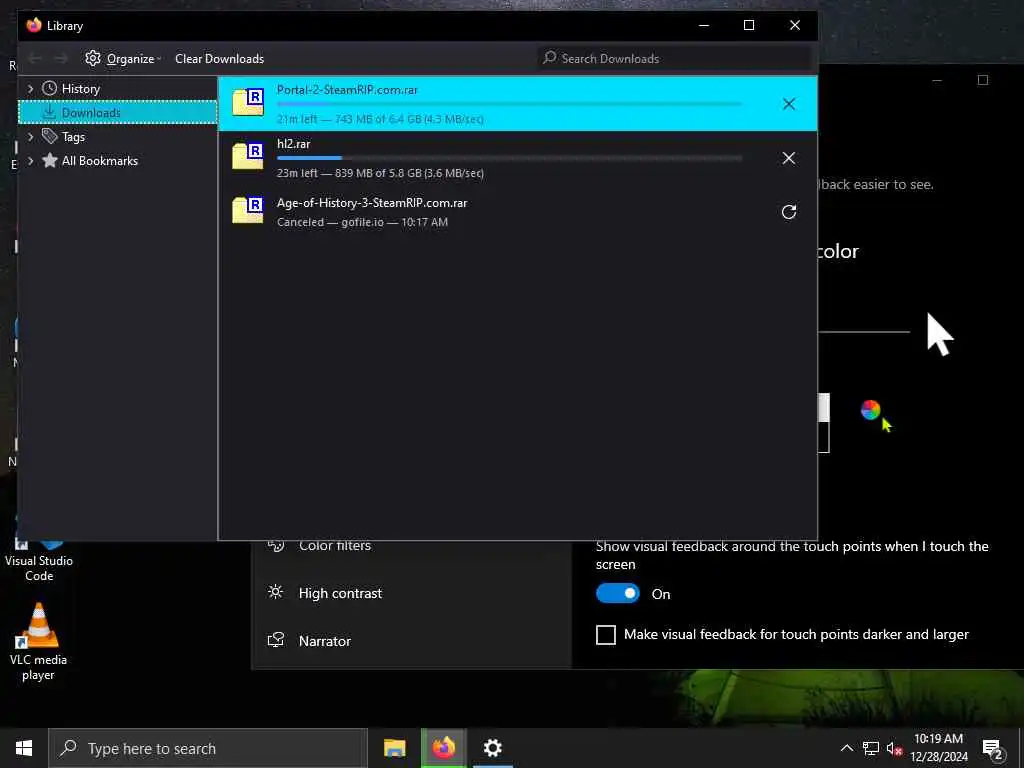Image resolution: width=1024 pixels, height=768 pixels.
Task: Select All Bookmarks in the Library sidebar
Action: tap(99, 161)
